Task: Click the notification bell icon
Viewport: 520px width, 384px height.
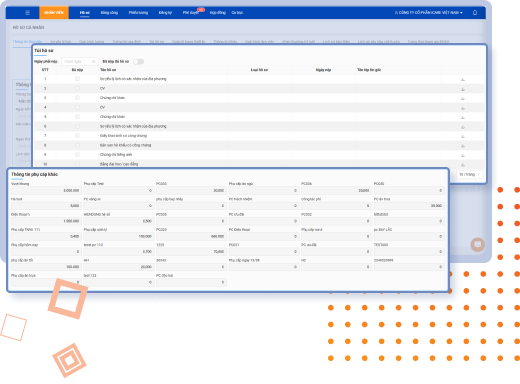Action: coord(475,13)
